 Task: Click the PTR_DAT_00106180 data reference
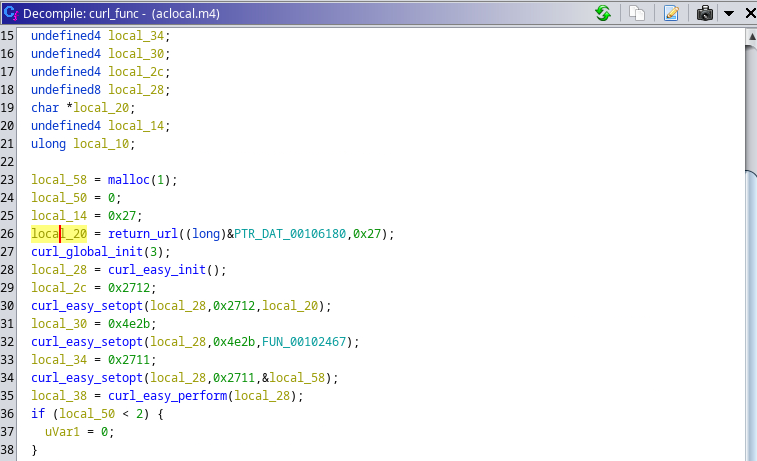pos(291,234)
